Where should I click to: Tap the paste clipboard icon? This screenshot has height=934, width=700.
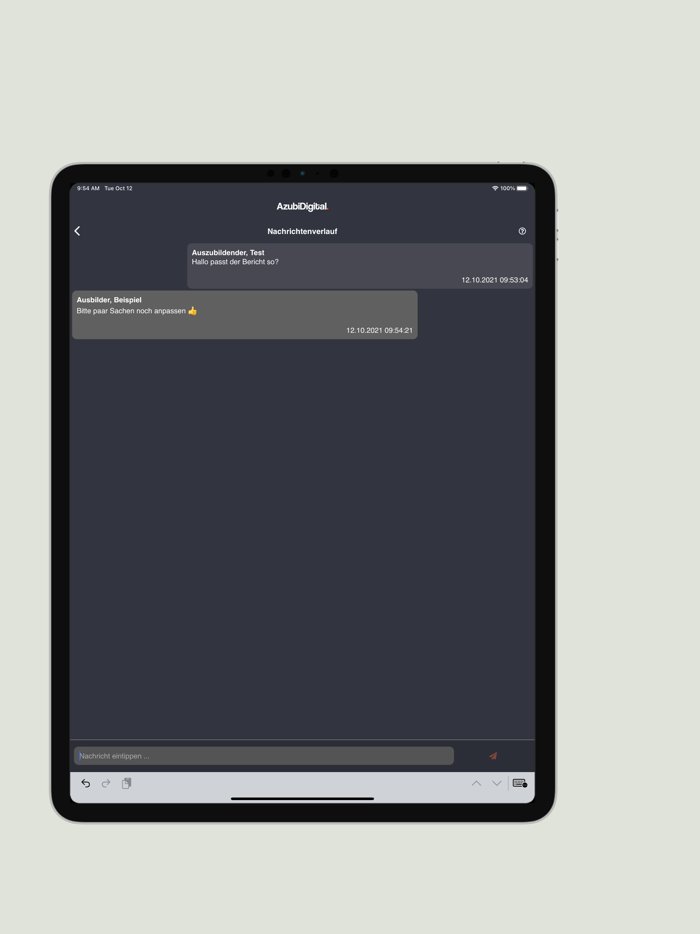pos(126,783)
